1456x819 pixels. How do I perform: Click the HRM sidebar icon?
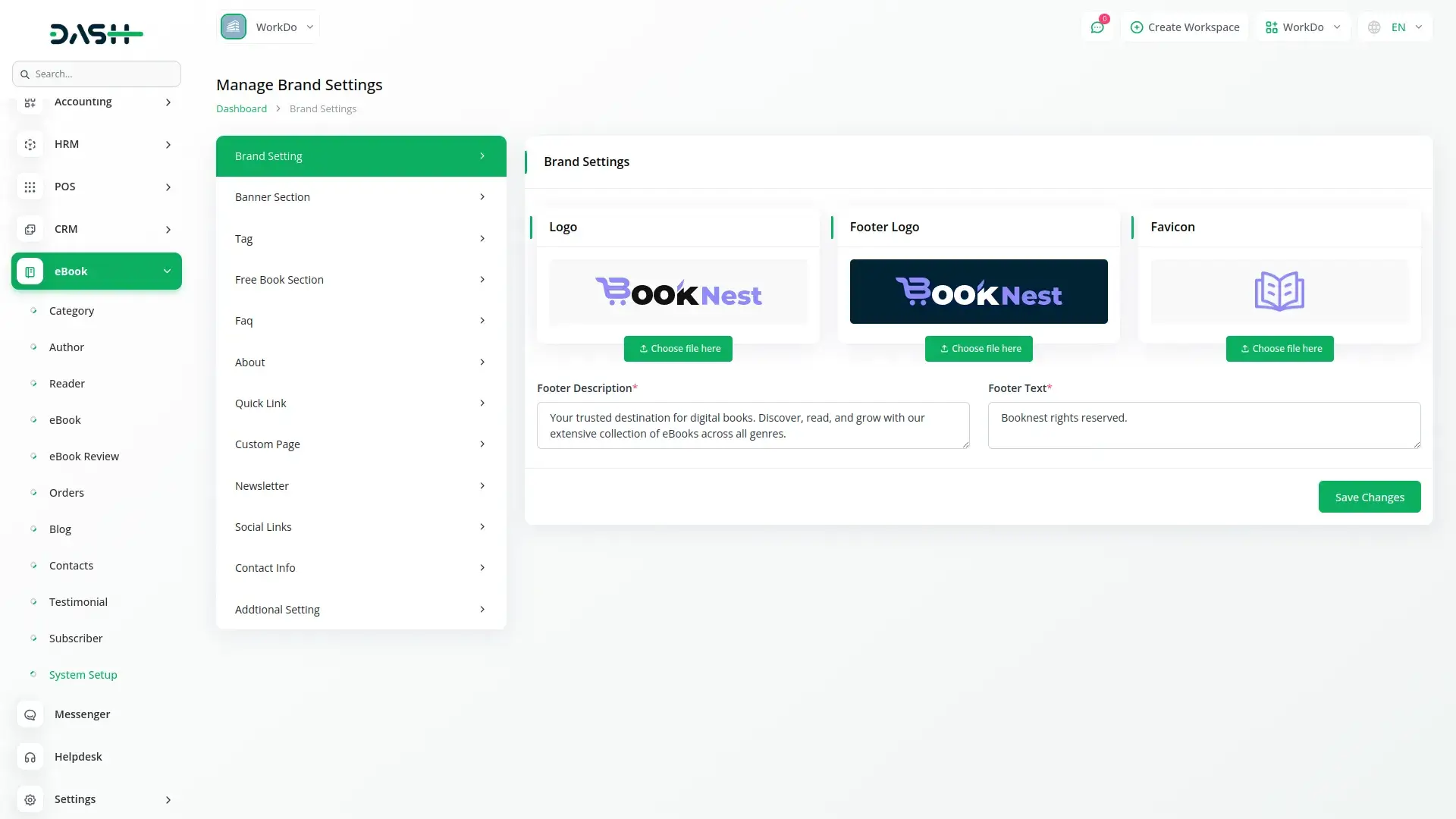tap(30, 144)
